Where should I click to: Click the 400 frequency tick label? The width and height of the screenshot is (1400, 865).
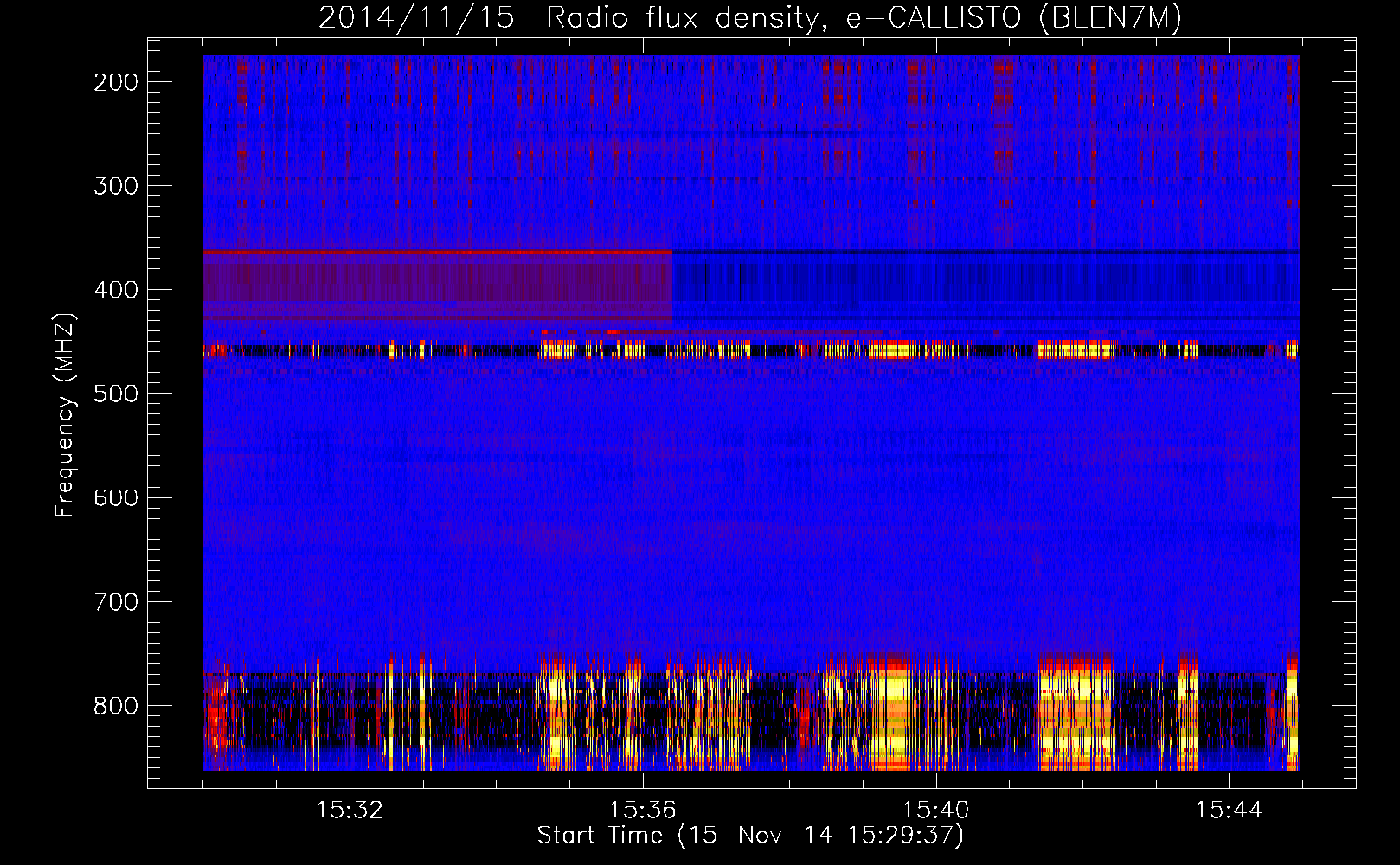pyautogui.click(x=116, y=290)
